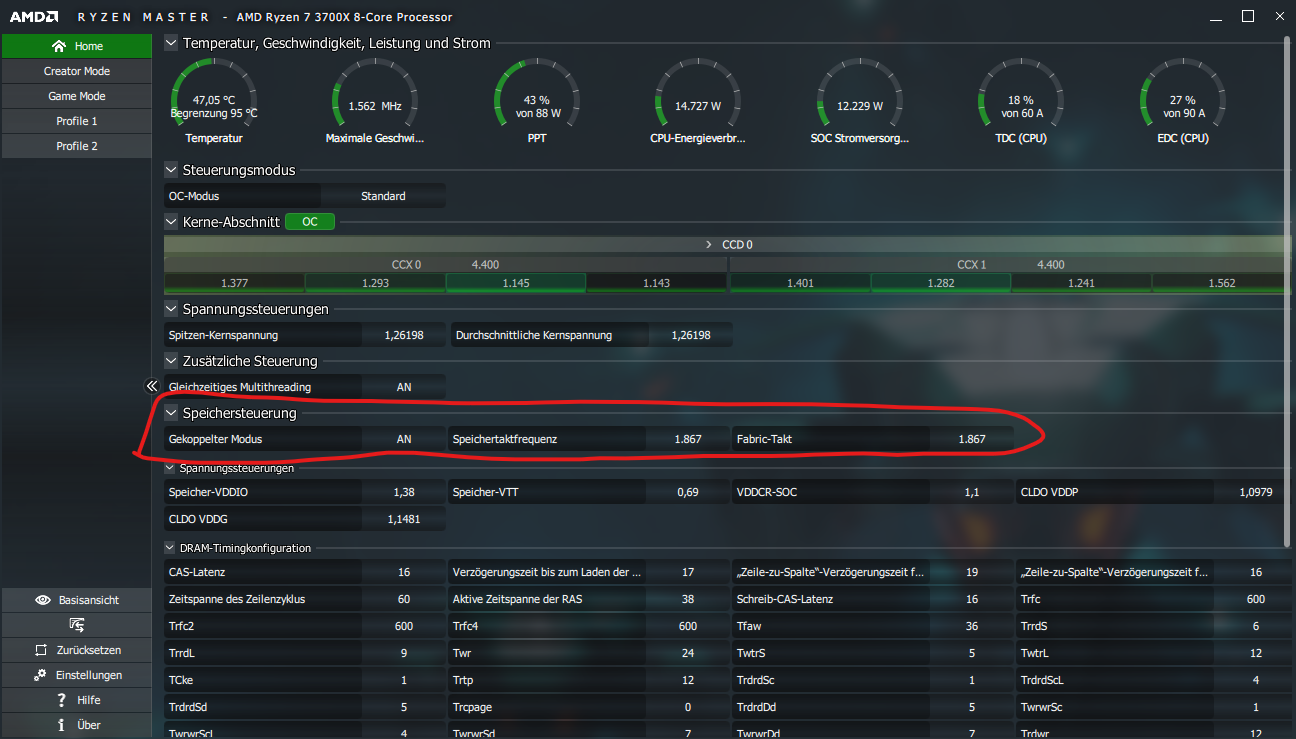Click the Trcpage timing row

(x=589, y=707)
